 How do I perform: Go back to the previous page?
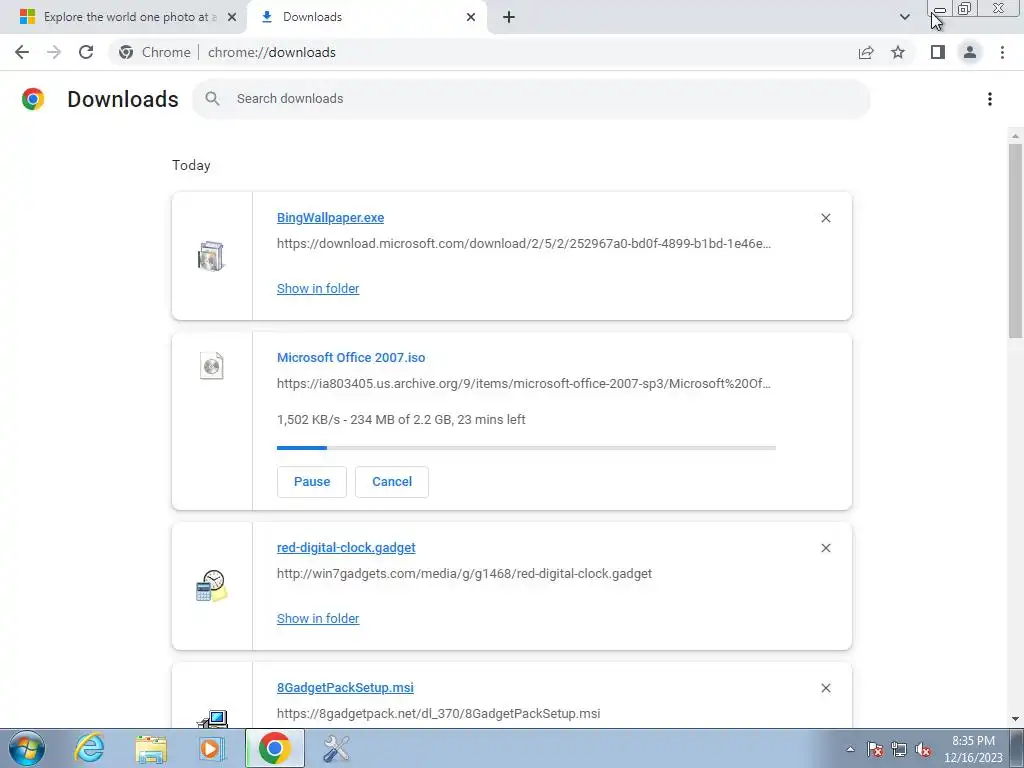click(22, 52)
